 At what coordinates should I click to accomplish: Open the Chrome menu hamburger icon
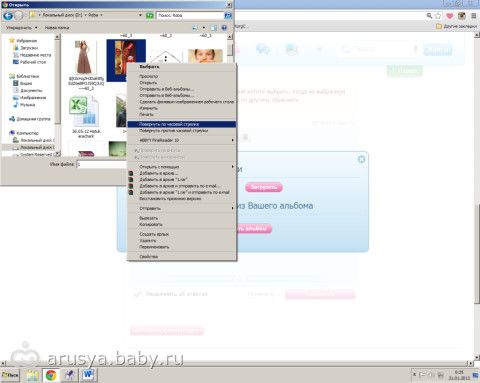tap(474, 15)
